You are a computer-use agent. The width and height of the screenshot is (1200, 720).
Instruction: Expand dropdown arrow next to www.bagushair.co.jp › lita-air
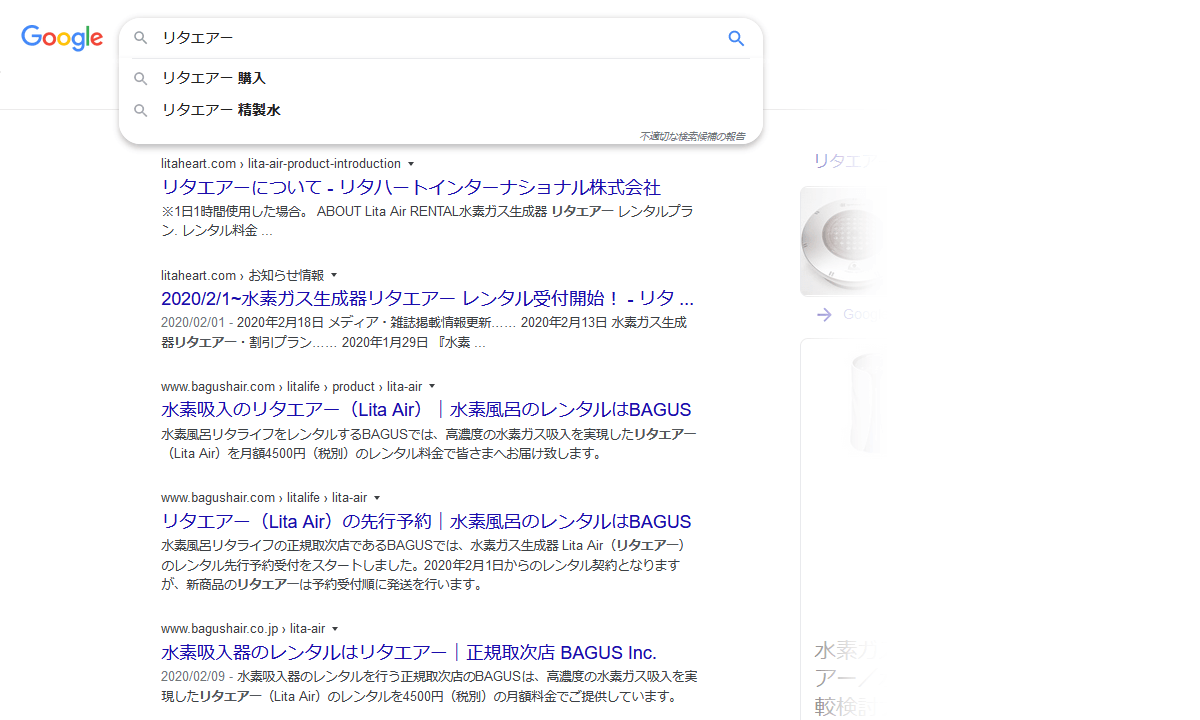(335, 629)
